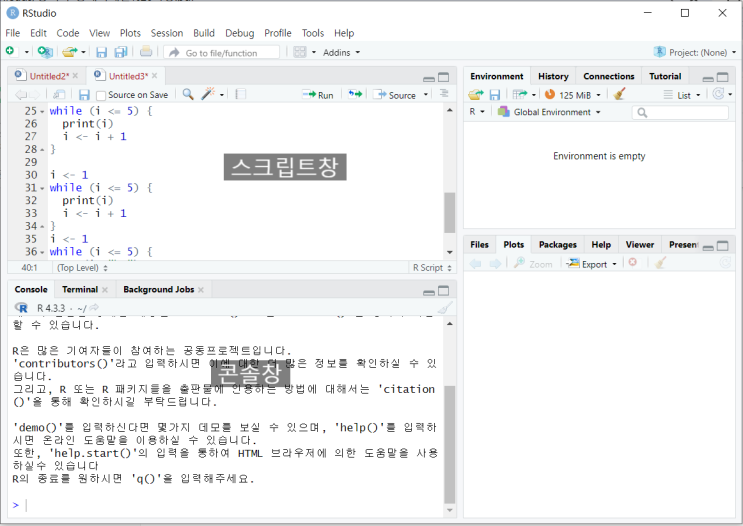Image resolution: width=743 pixels, height=526 pixels.
Task: Click the compile report notebook icon
Action: (x=240, y=94)
